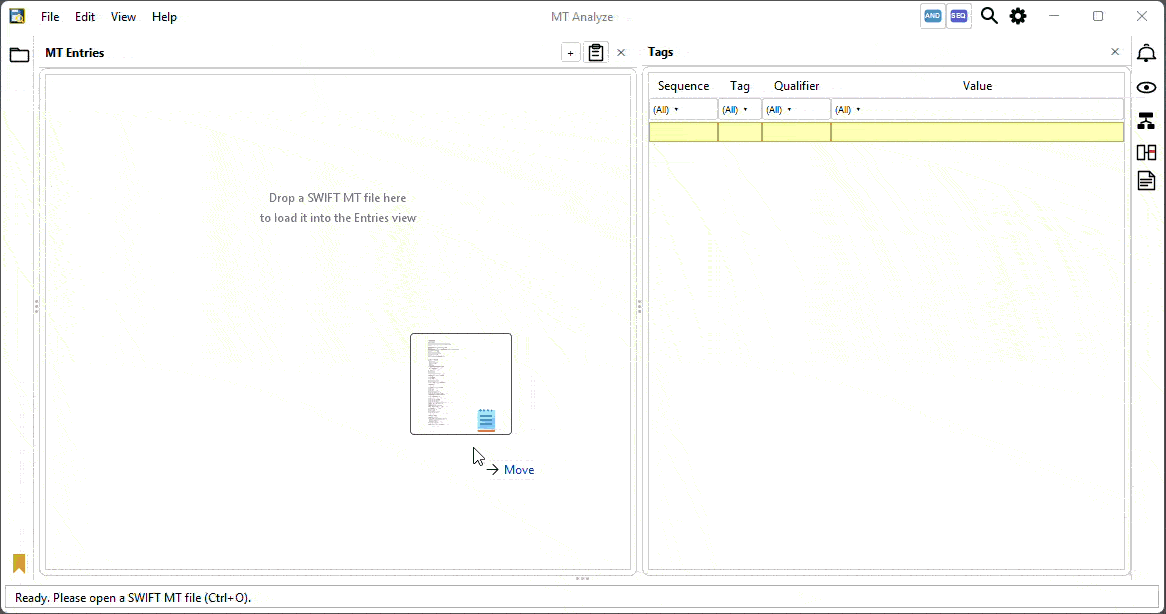Open settings with the gear icon

point(1018,16)
